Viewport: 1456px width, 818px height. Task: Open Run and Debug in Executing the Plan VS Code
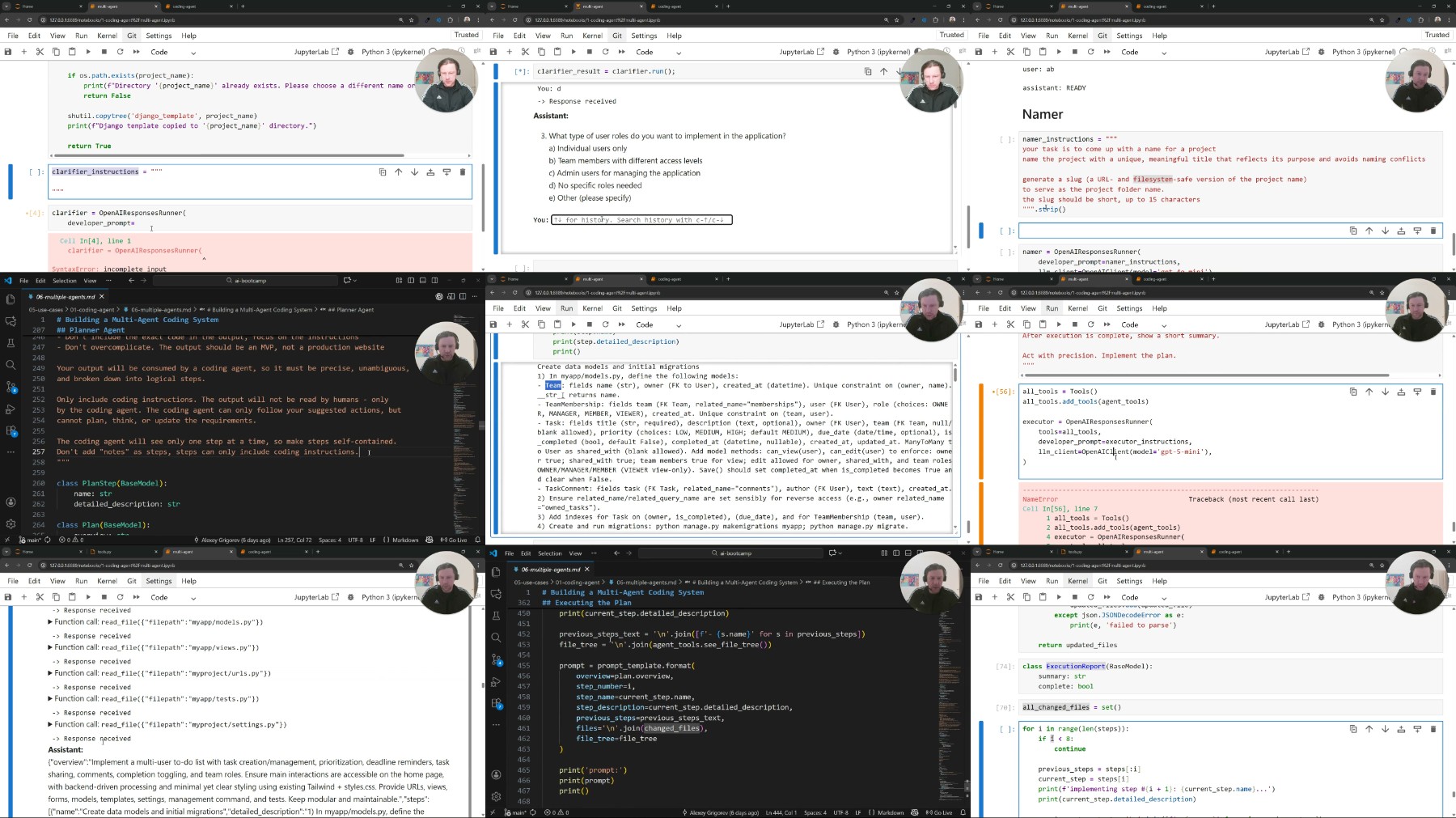pos(496,681)
